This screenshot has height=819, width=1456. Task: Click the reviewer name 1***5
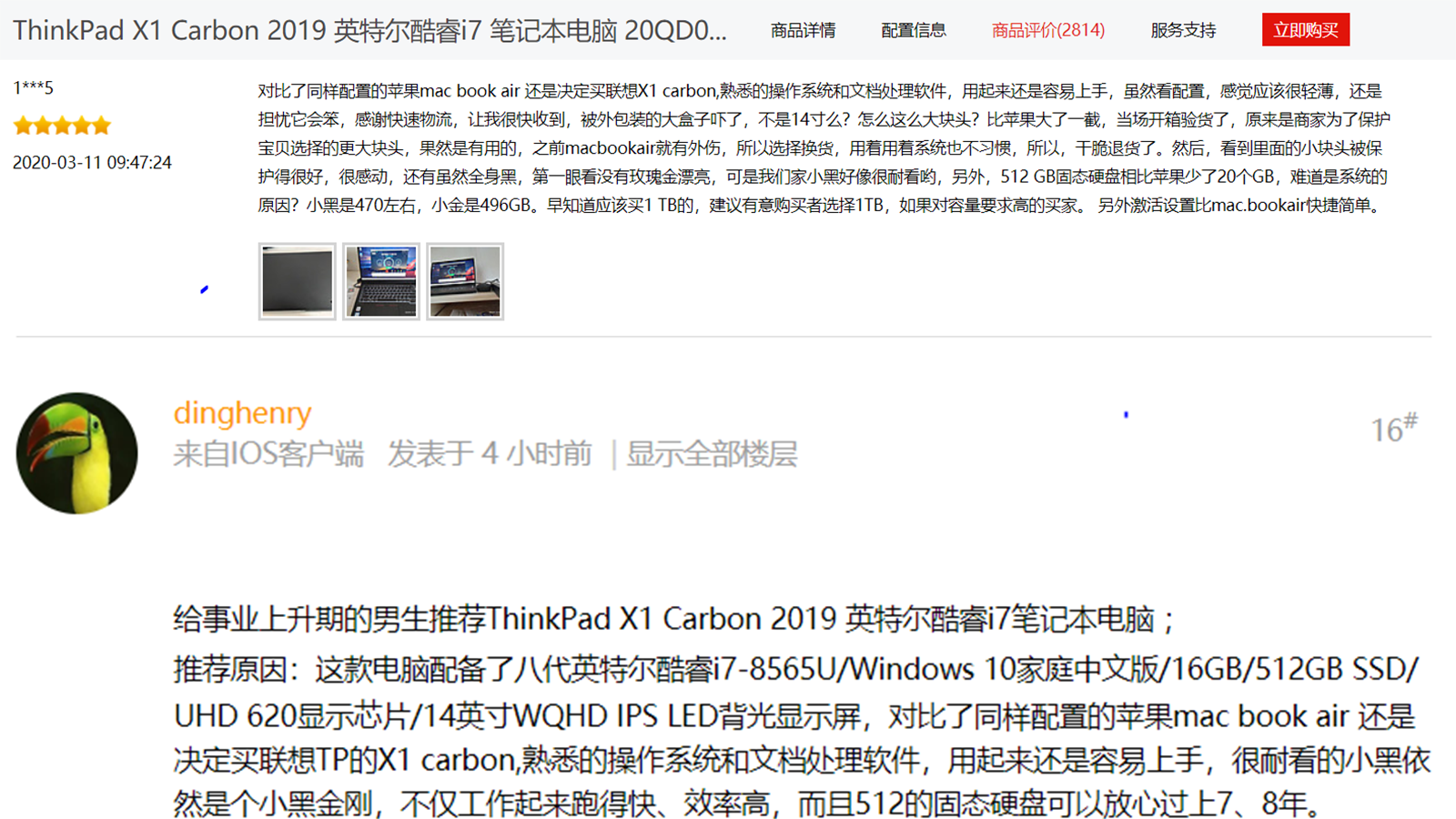click(33, 88)
